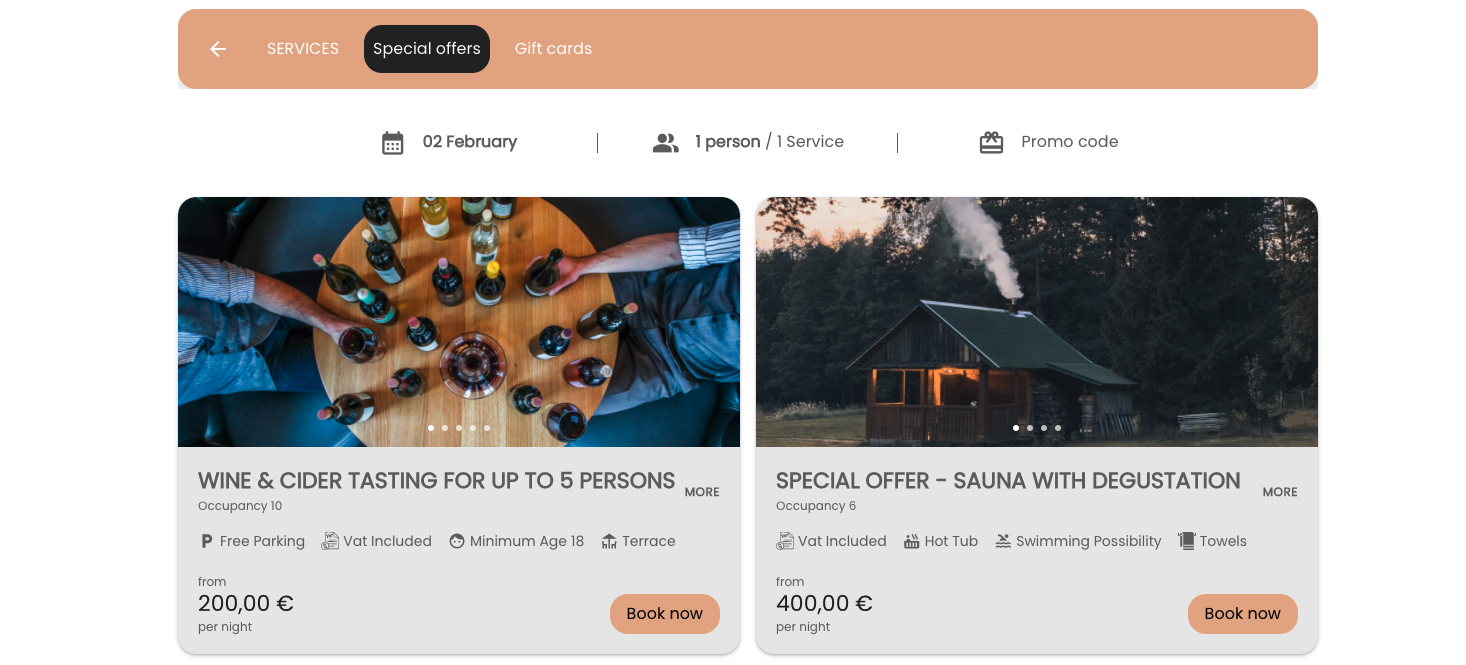
Task: Click the calendar icon next to 02 February
Action: 393,143
